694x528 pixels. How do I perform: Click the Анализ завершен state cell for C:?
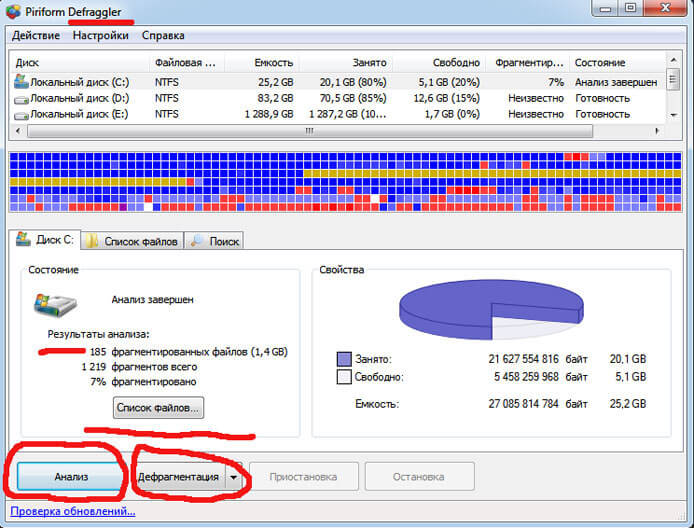click(616, 82)
